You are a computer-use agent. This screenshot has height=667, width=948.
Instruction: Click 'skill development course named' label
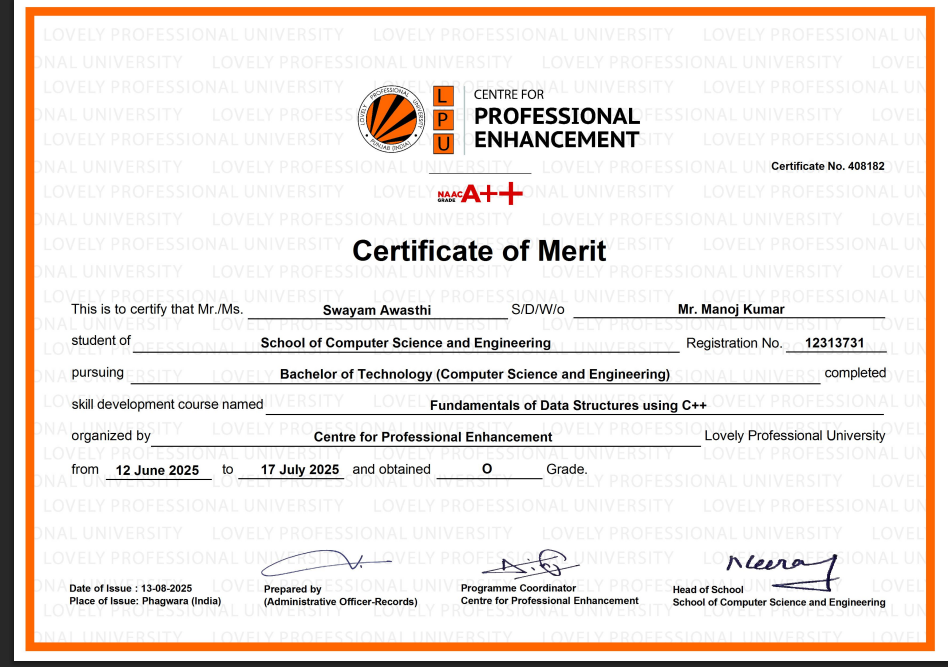167,405
